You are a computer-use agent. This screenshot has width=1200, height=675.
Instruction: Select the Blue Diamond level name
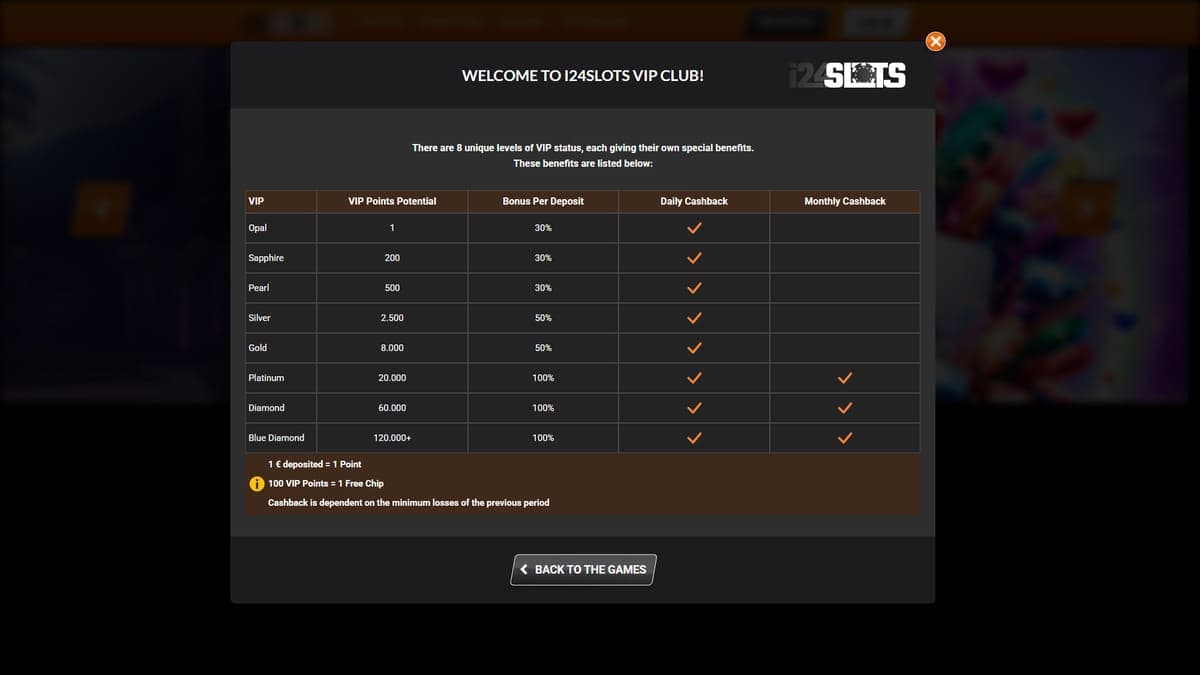coord(276,438)
